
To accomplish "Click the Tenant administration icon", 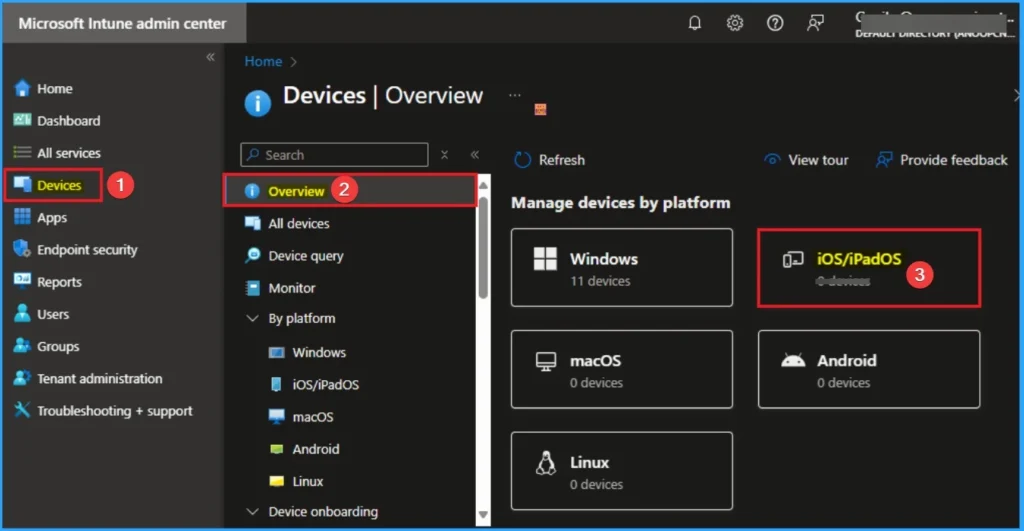I will [22, 378].
